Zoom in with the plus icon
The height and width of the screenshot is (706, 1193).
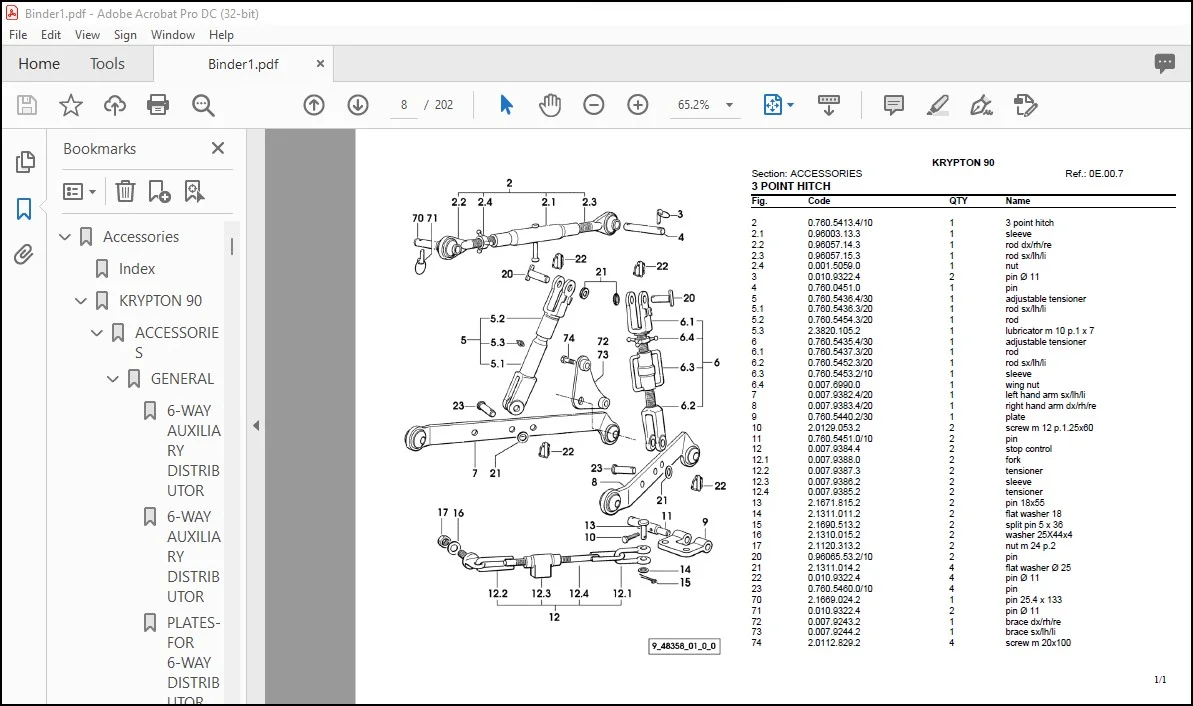(x=638, y=105)
